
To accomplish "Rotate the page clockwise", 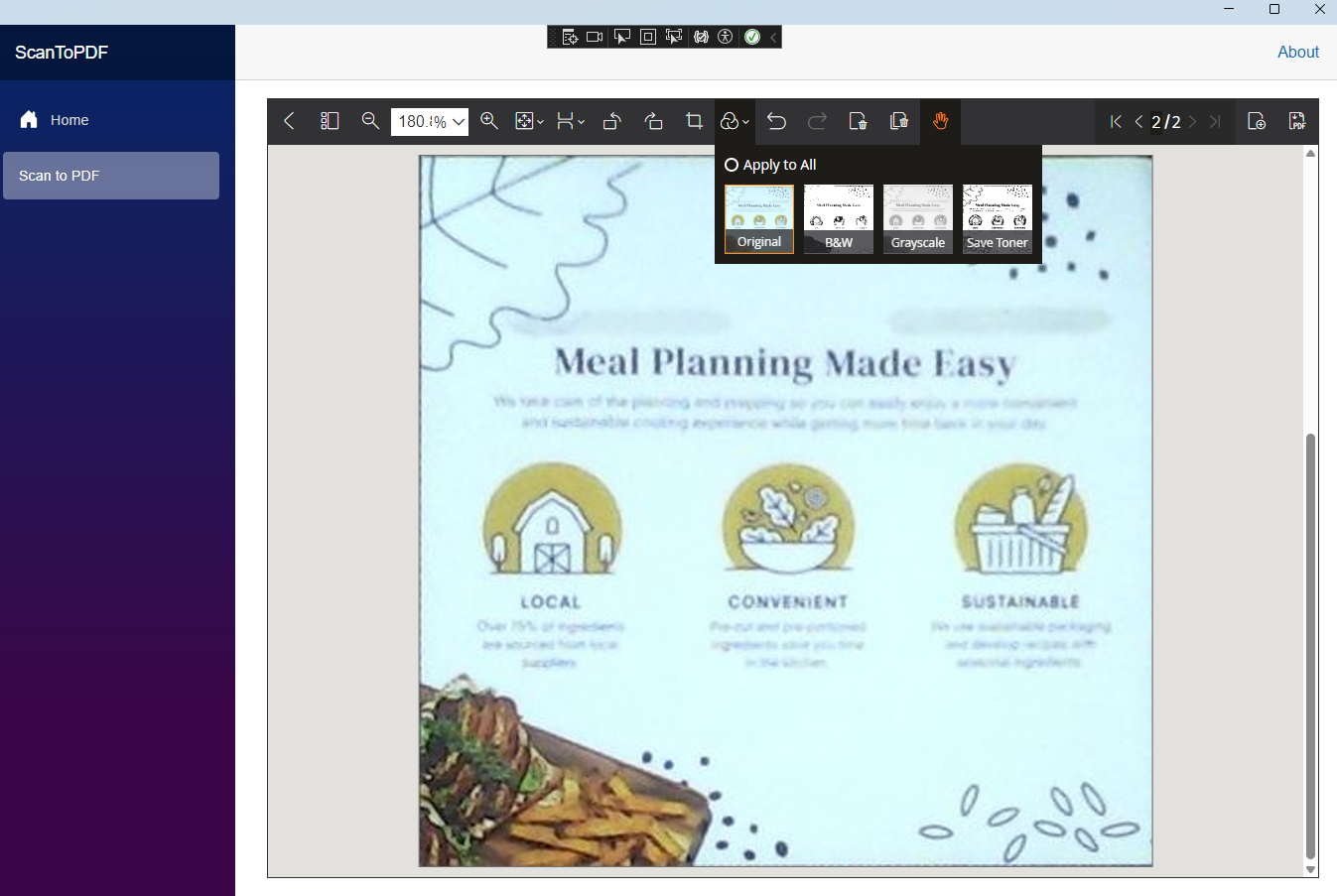I will (x=653, y=121).
